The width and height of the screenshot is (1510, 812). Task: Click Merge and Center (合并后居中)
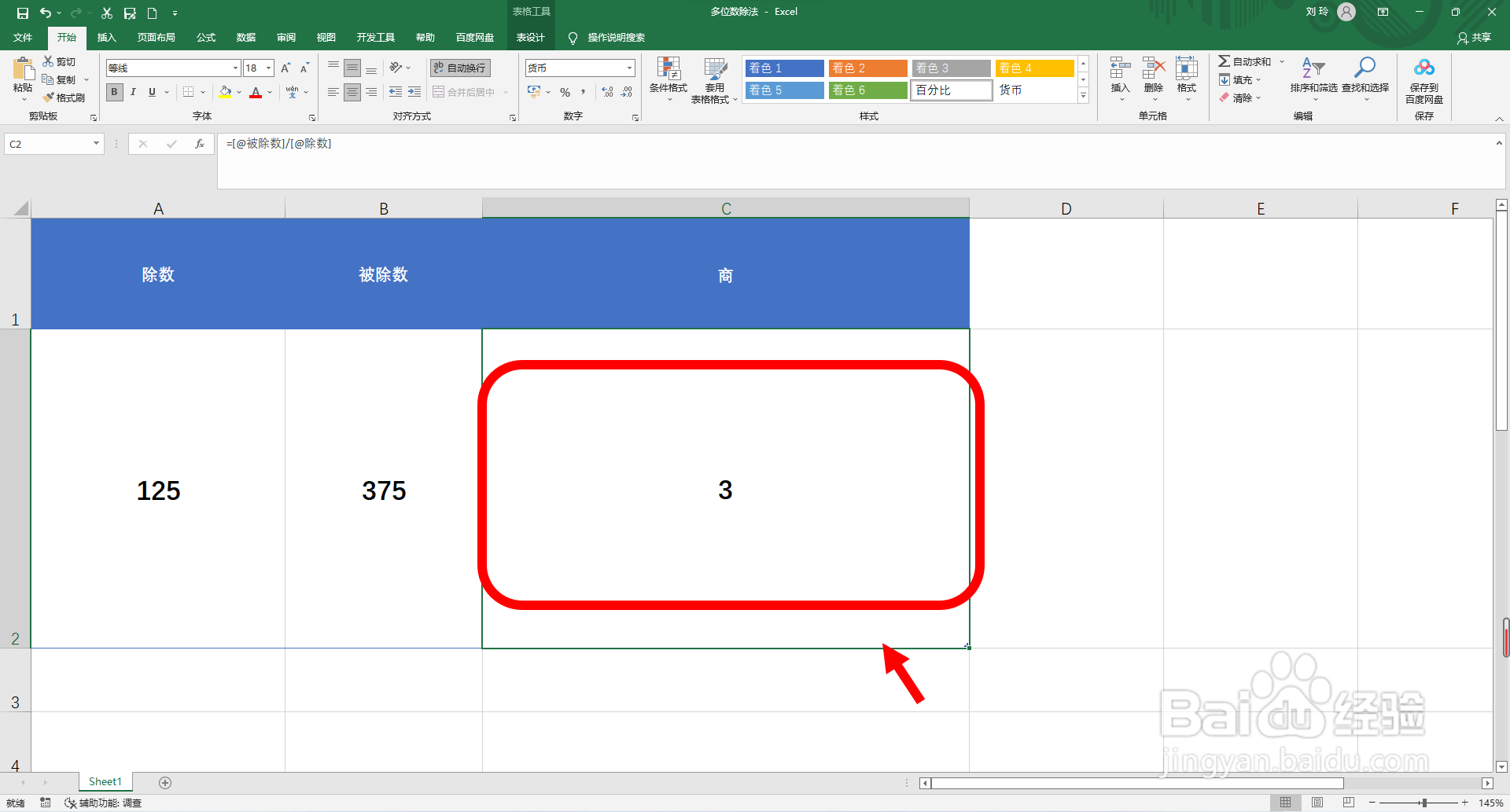click(464, 92)
